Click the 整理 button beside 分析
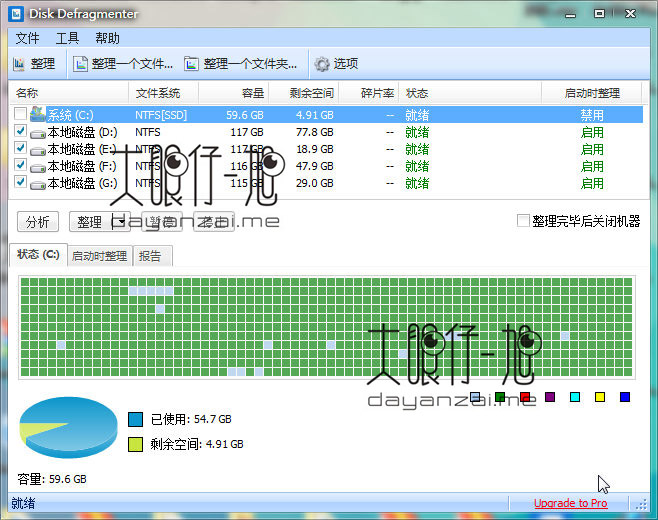Viewport: 658px width, 520px height. pyautogui.click(x=90, y=222)
